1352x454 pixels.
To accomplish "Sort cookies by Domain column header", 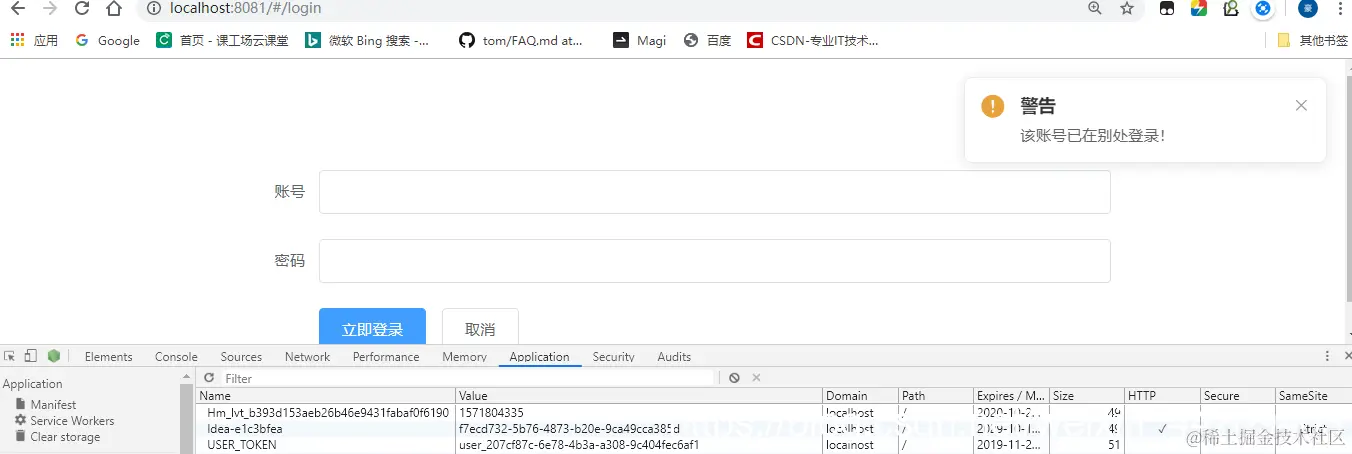I will coord(861,396).
